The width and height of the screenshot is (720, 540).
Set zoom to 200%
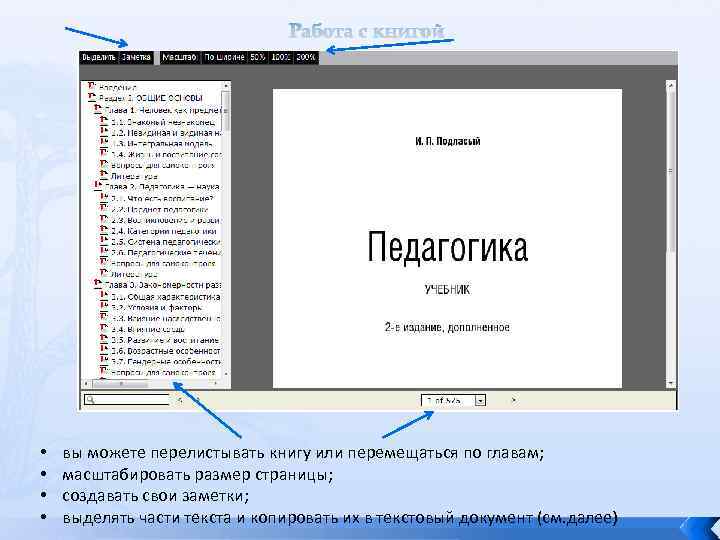click(x=305, y=57)
